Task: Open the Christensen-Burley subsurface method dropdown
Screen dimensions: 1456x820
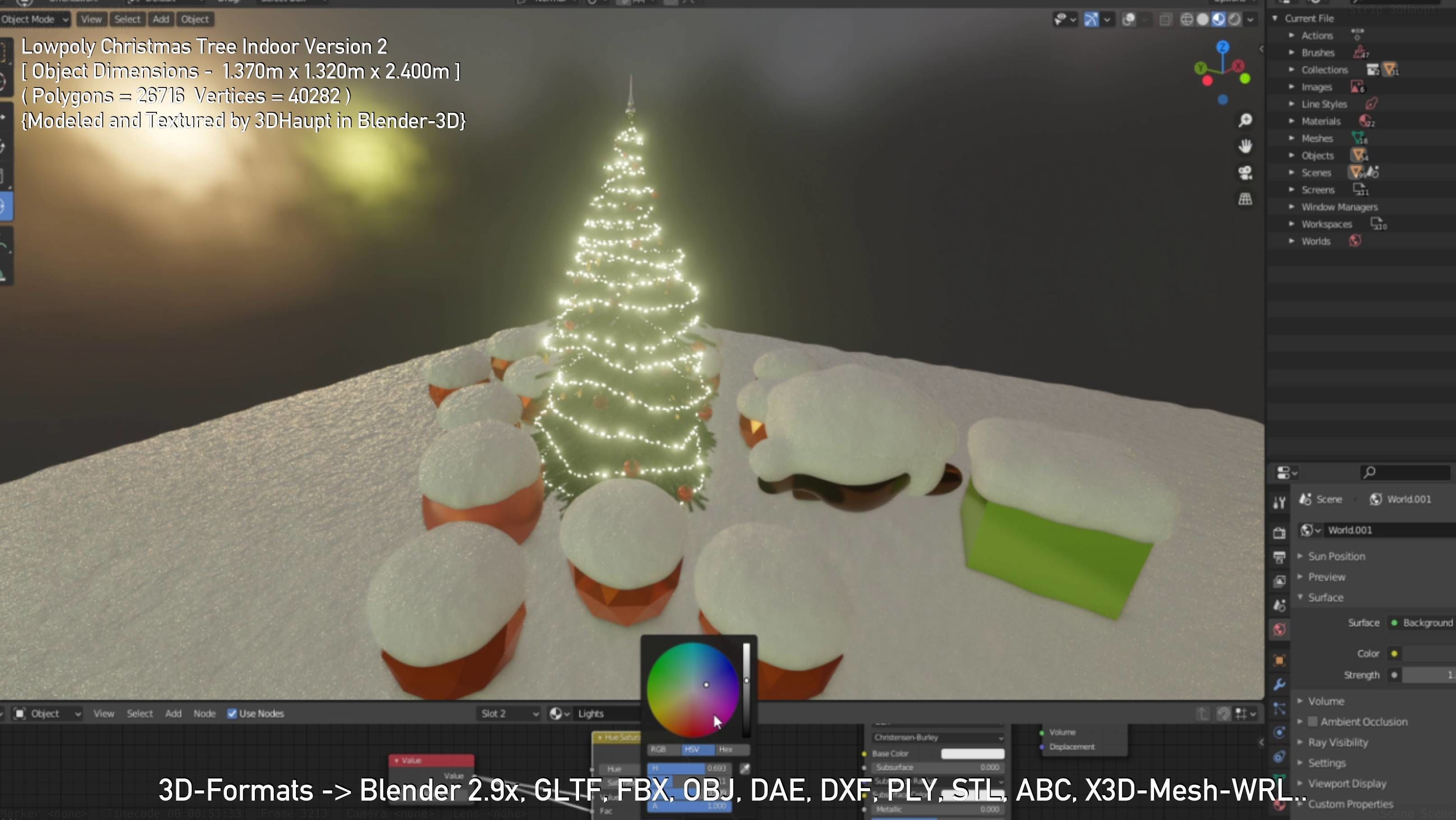Action: tap(938, 737)
